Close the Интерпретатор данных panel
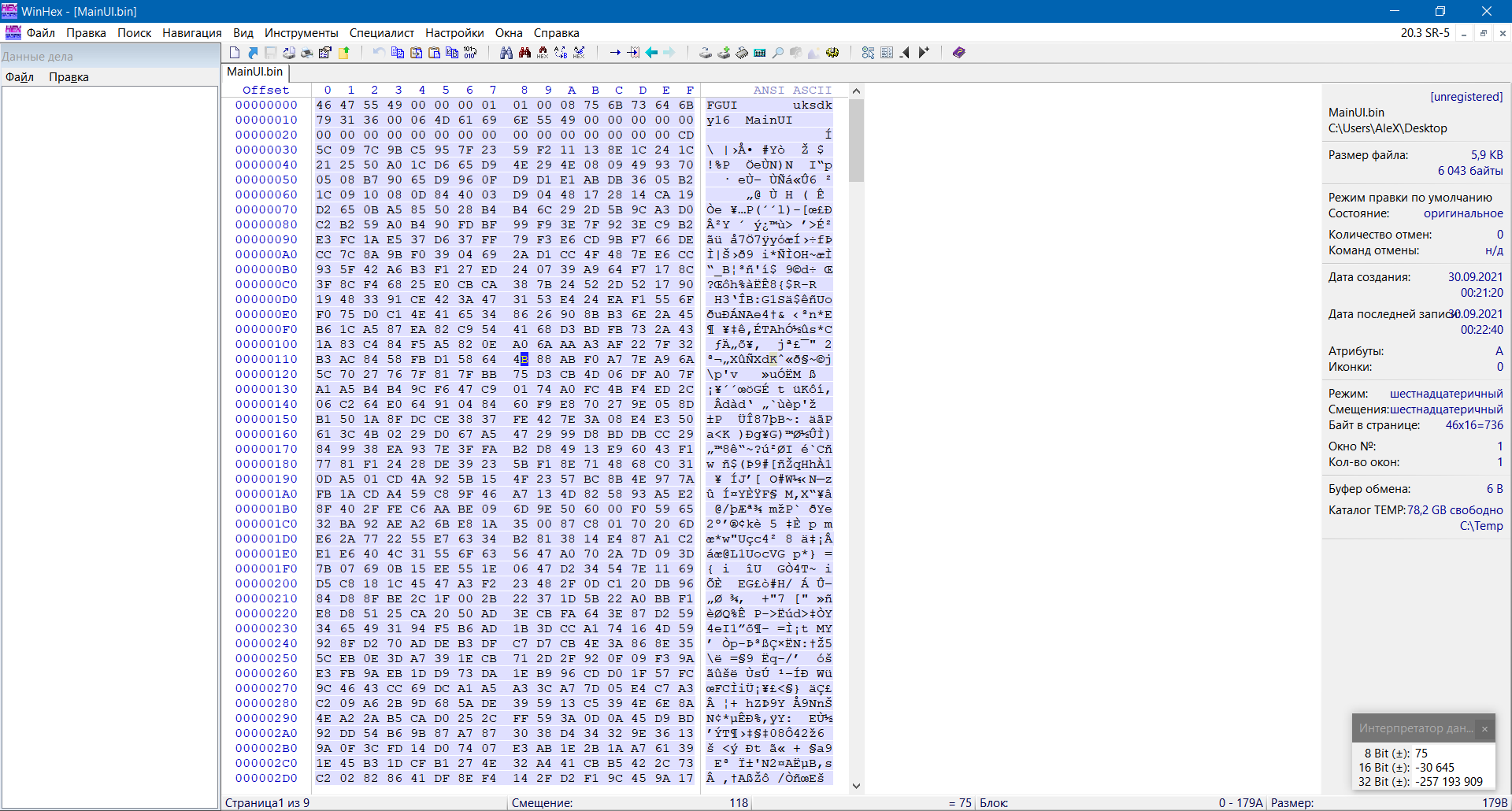This screenshot has height=811, width=1512. (1484, 728)
